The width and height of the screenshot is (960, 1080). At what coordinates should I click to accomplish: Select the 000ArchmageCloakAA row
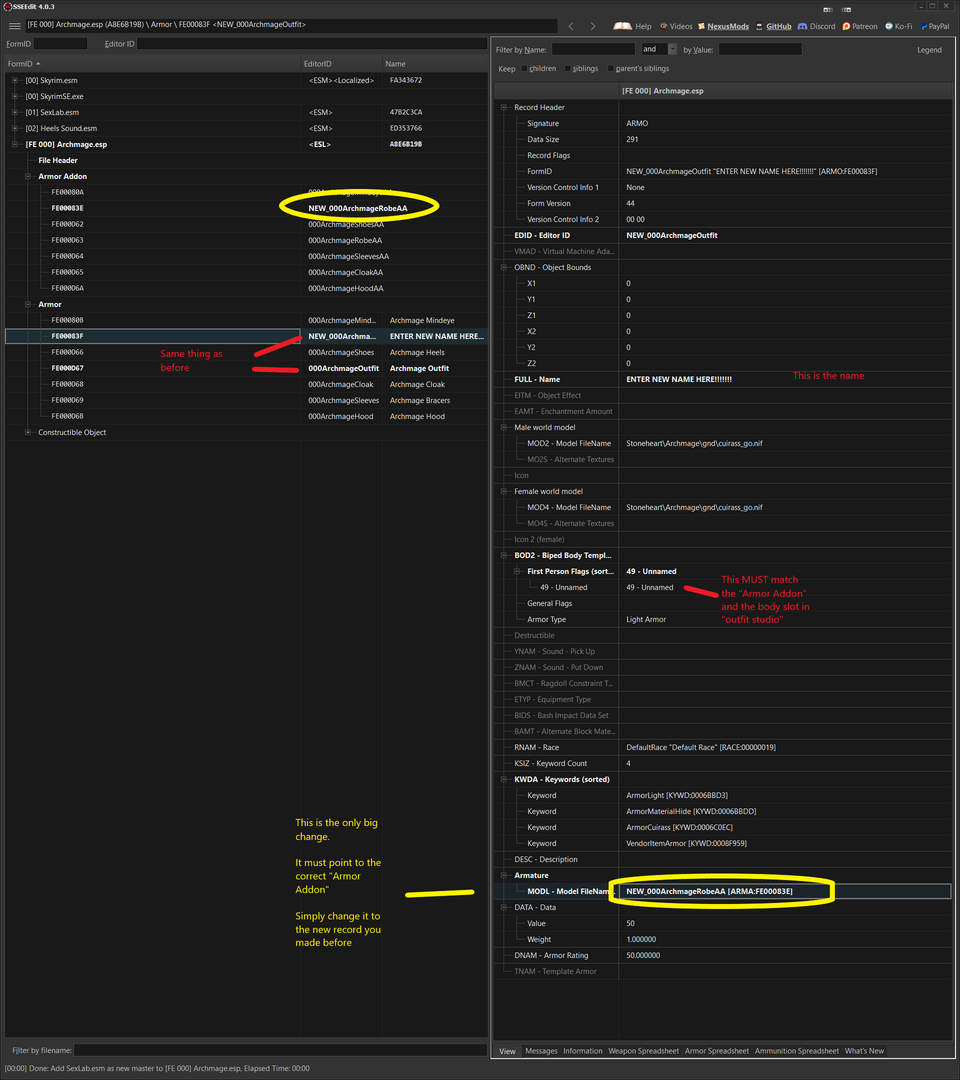coord(246,272)
